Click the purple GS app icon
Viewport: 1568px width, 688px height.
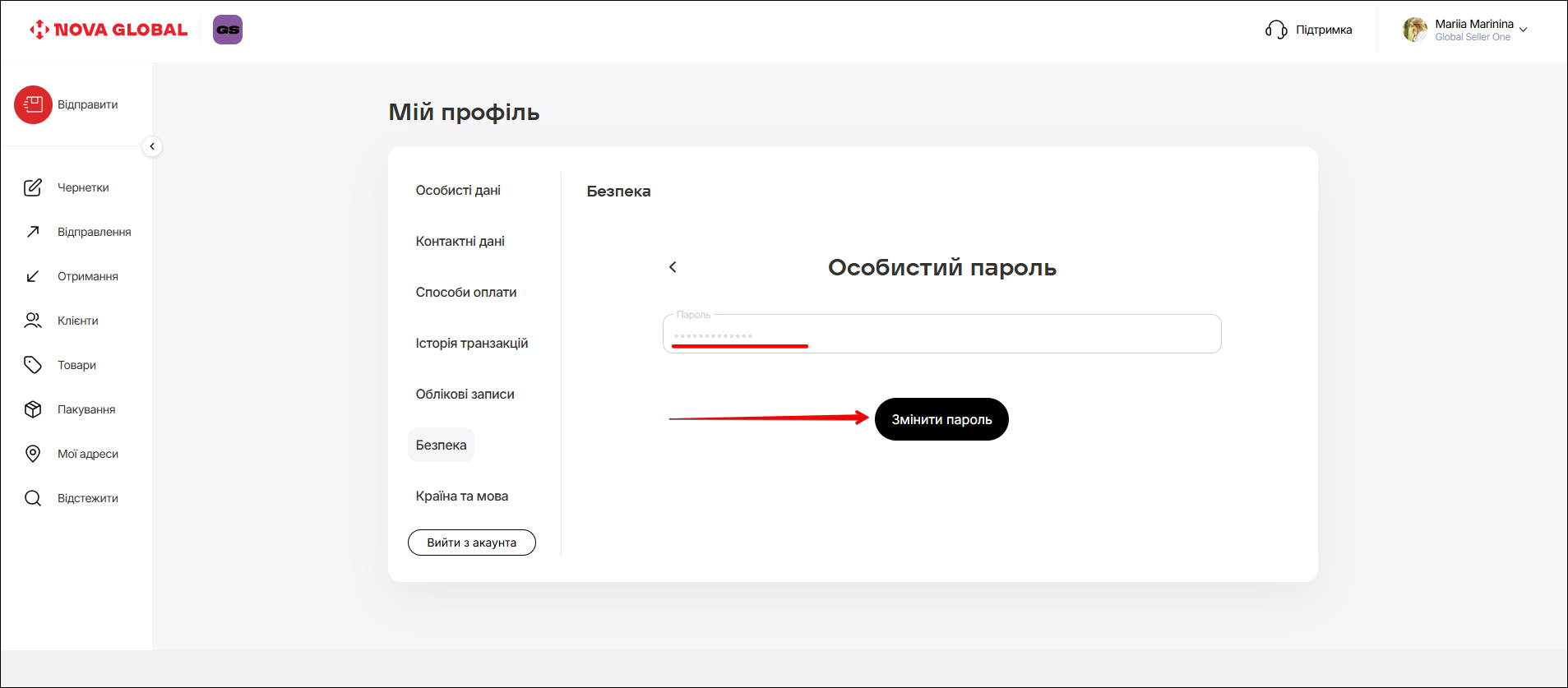click(228, 30)
